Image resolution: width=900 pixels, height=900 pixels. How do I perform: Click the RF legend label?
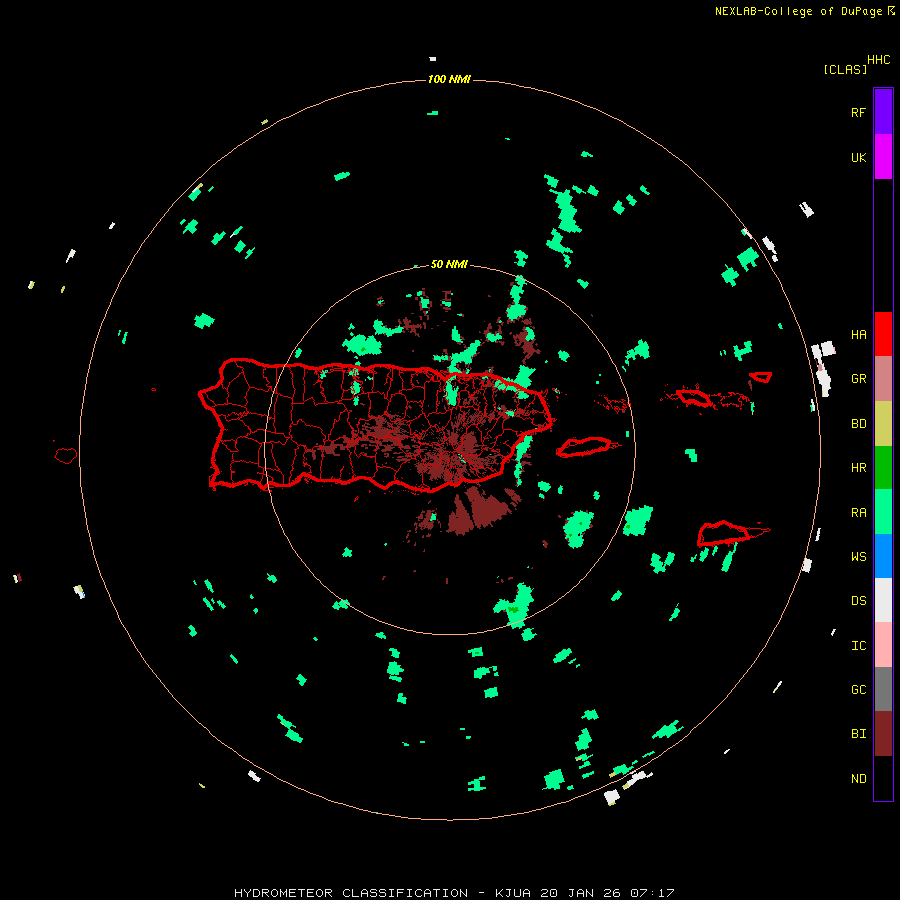pyautogui.click(x=858, y=112)
